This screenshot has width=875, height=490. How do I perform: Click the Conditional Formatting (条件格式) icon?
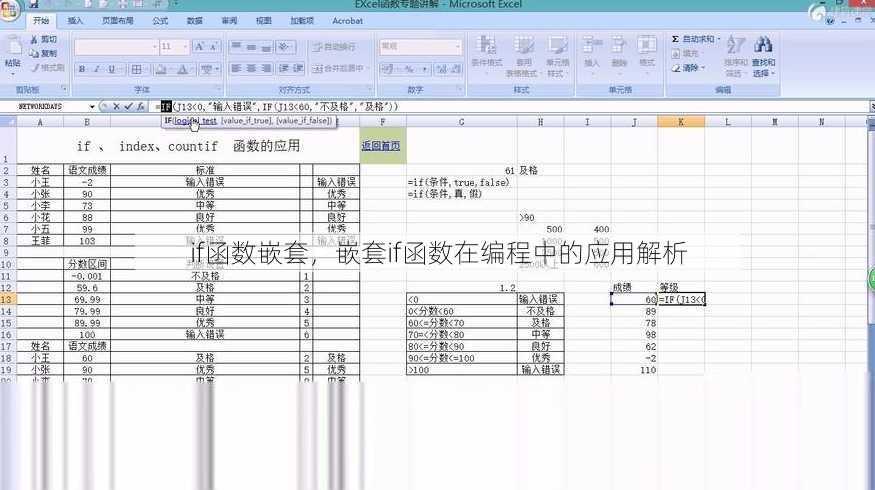[x=487, y=46]
